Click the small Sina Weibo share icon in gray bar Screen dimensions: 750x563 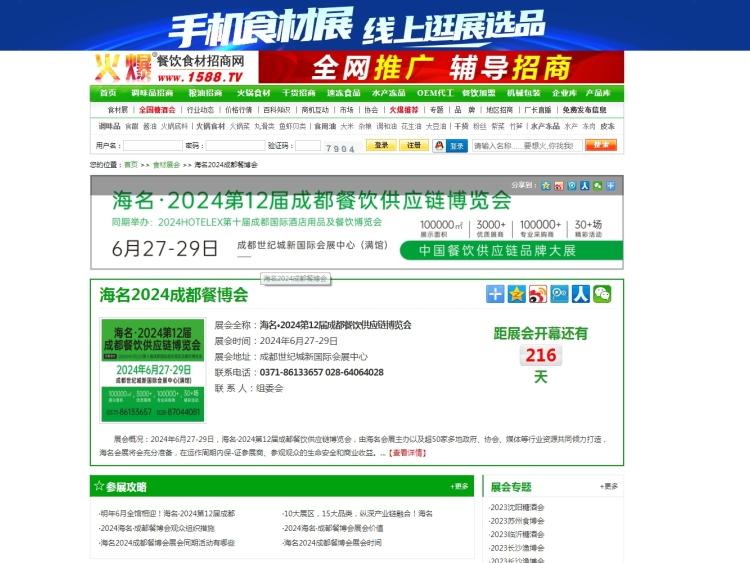(559, 186)
